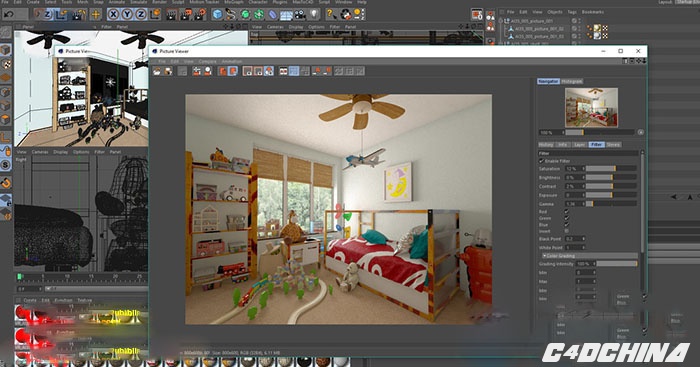Click the undo arrow in main toolbar
The image size is (700, 367).
click(x=8, y=14)
